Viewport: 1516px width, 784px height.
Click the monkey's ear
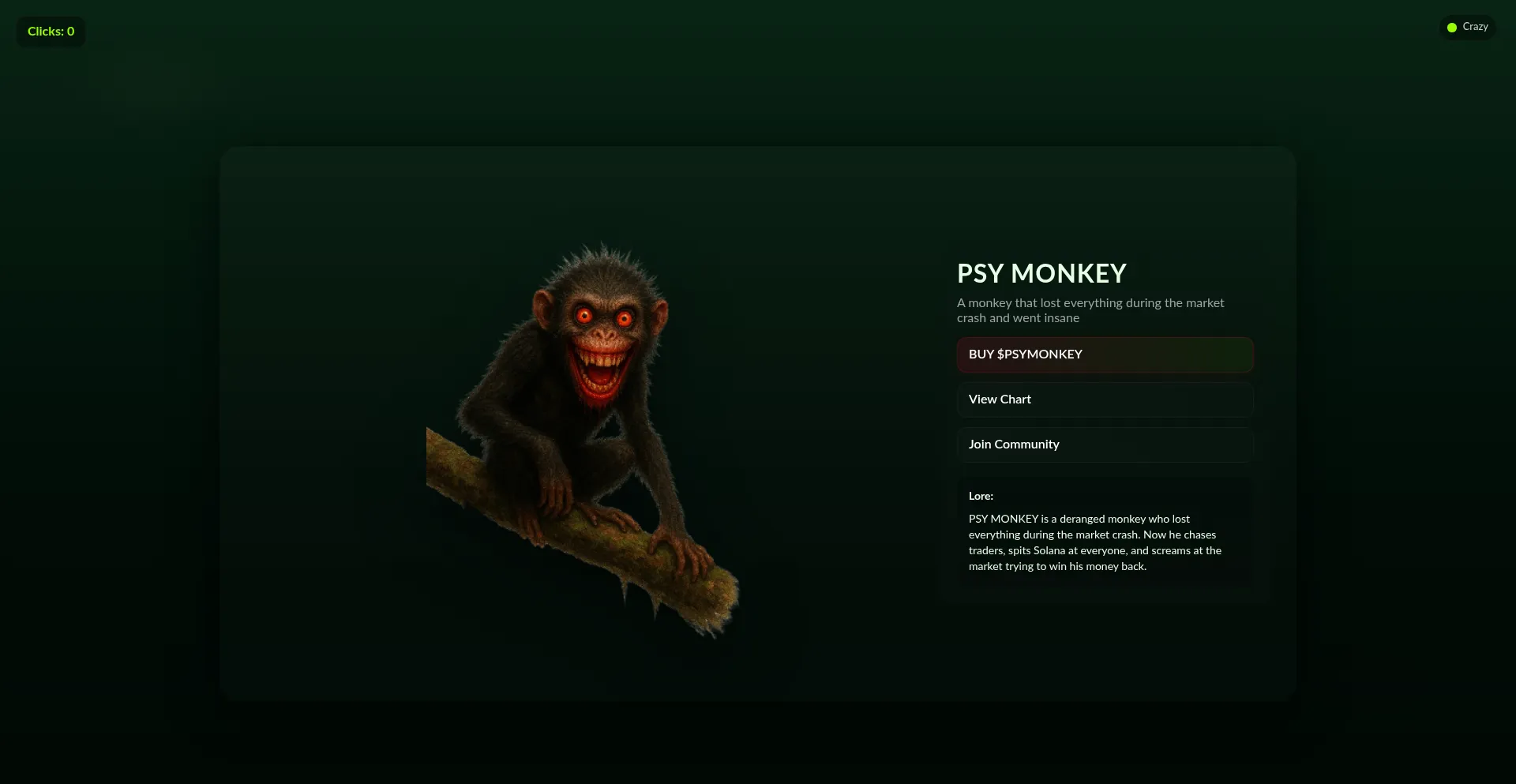click(543, 308)
